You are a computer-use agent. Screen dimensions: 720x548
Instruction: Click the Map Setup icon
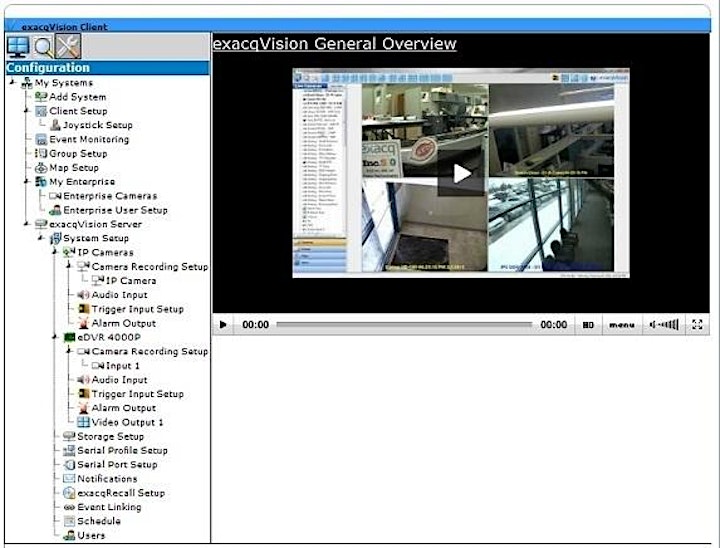pyautogui.click(x=41, y=168)
